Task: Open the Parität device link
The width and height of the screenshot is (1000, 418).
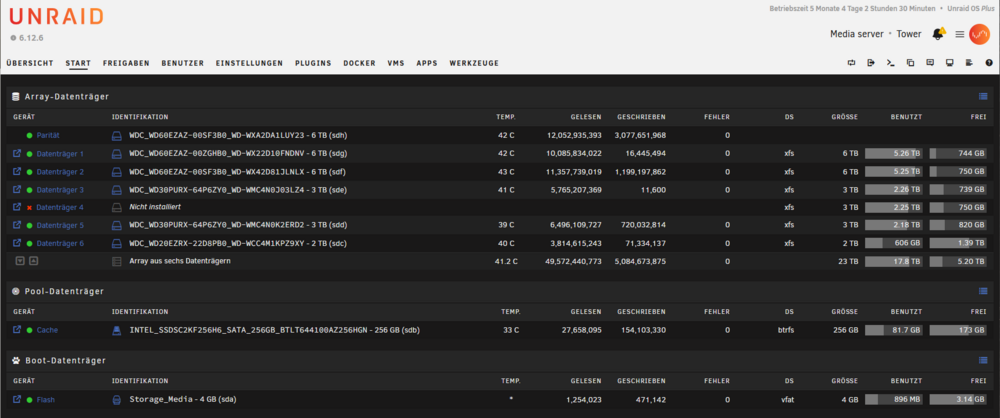Action: [48, 136]
